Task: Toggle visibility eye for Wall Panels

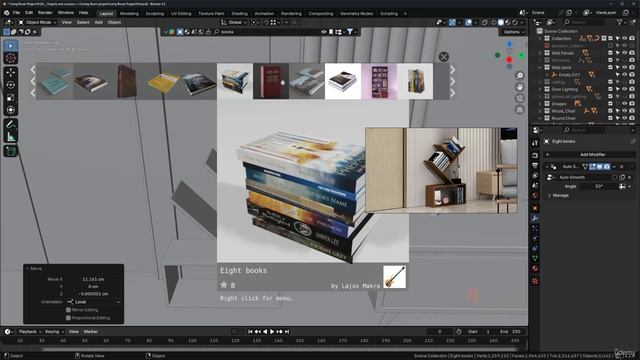Action: click(x=624, y=53)
